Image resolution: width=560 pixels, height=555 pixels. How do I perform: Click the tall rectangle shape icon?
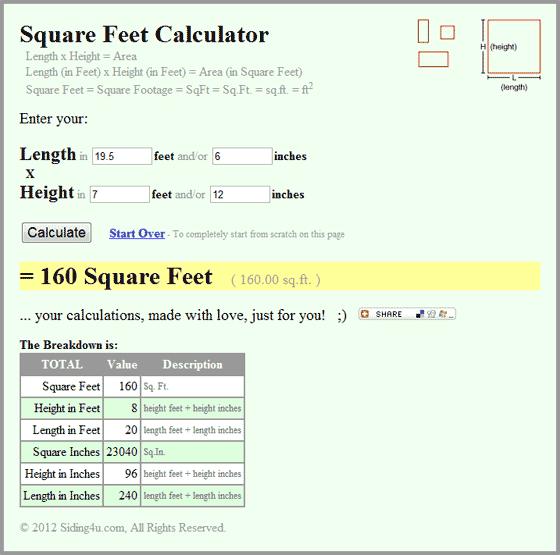point(423,31)
